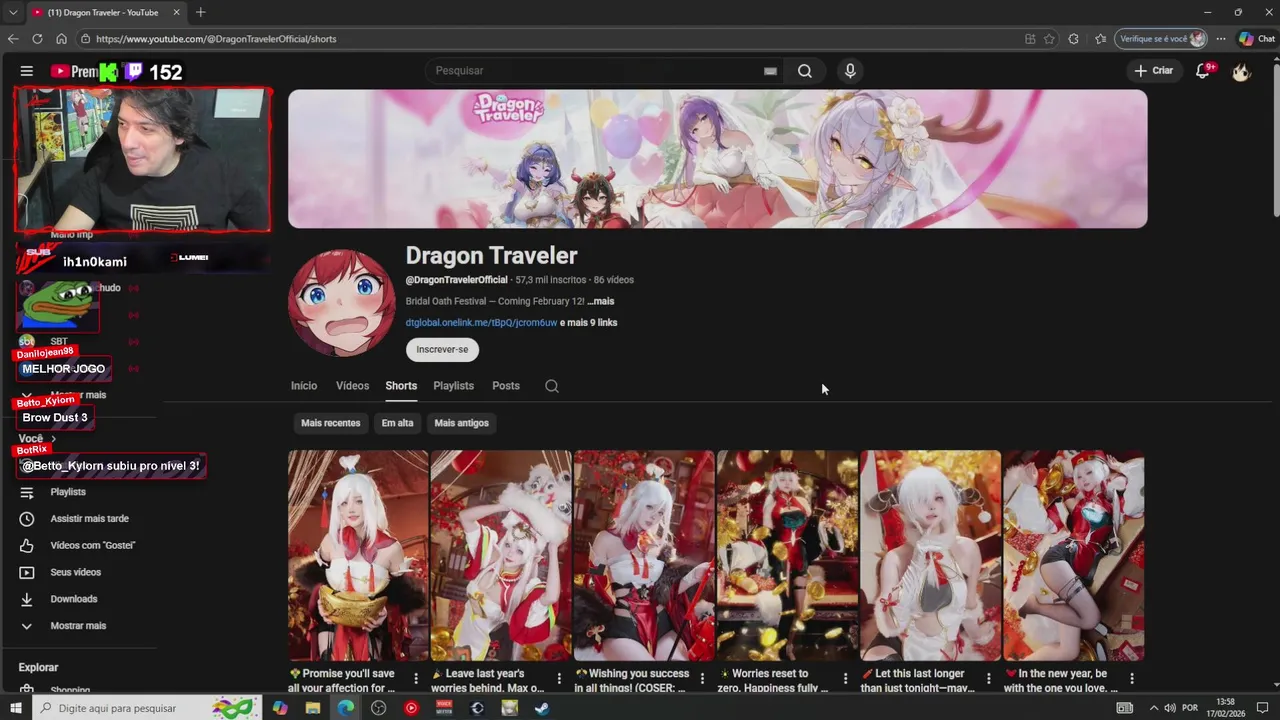Screen dimensions: 1280x720
Task: Switch to the Início tab
Action: (x=304, y=386)
